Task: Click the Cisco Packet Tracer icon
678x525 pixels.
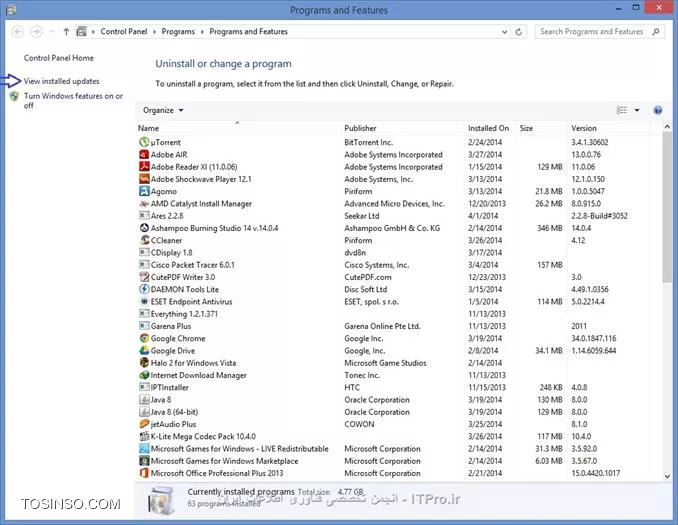Action: pyautogui.click(x=144, y=265)
